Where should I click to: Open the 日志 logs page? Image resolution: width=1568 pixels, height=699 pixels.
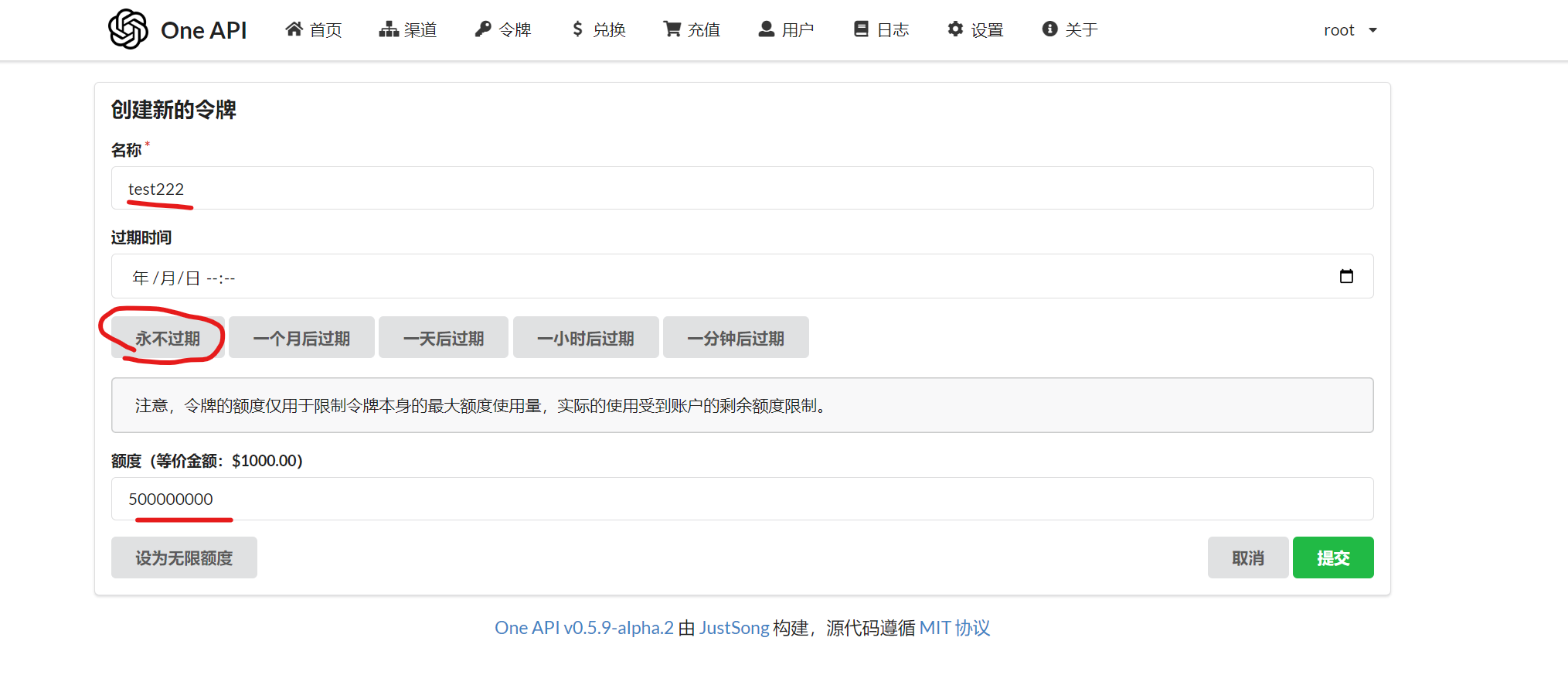coord(882,29)
